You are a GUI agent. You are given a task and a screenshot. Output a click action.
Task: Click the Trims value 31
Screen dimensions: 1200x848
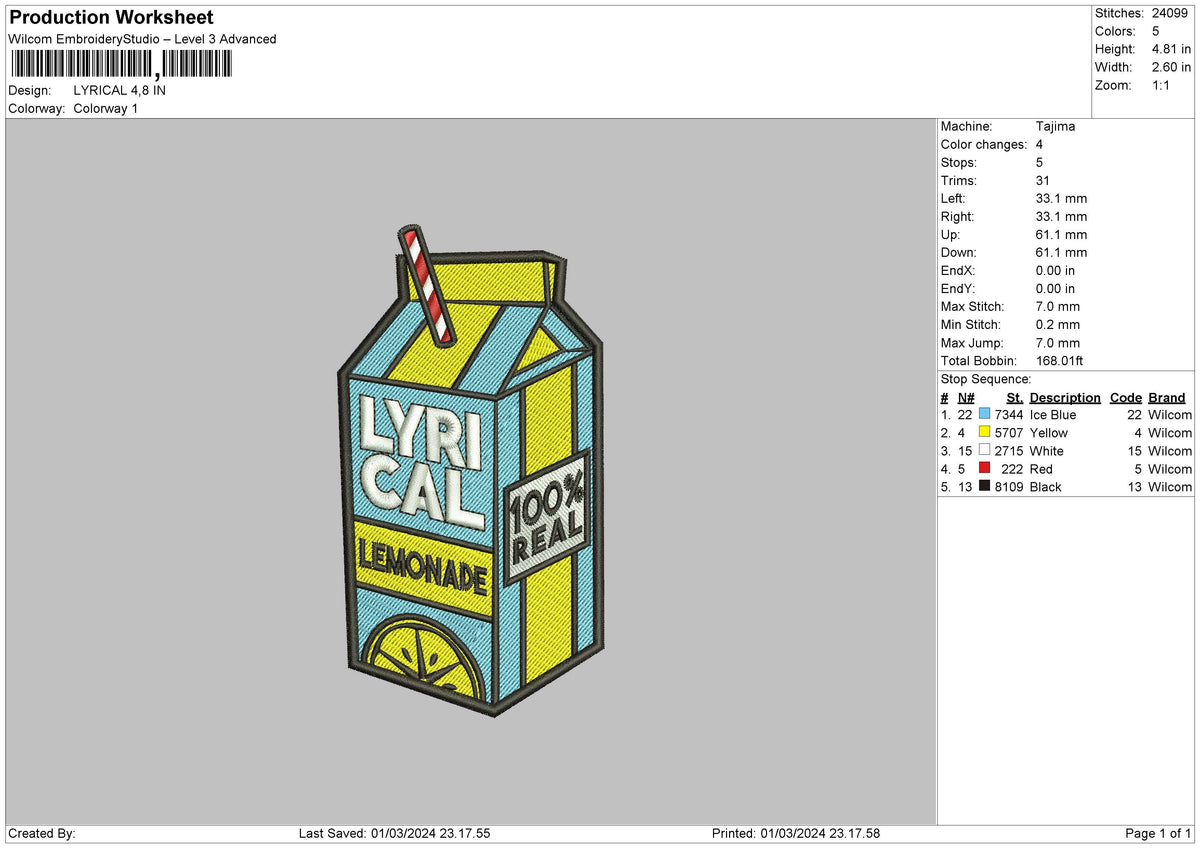pos(1044,180)
